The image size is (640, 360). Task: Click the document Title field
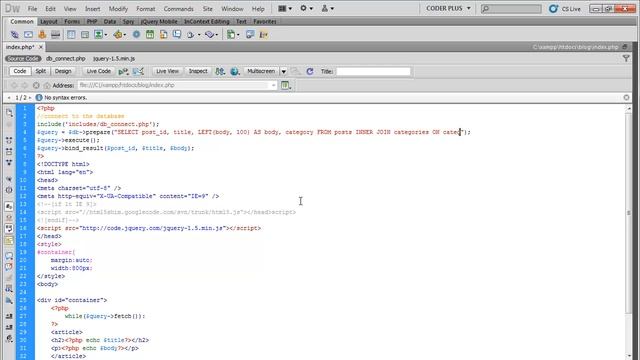pos(373,71)
